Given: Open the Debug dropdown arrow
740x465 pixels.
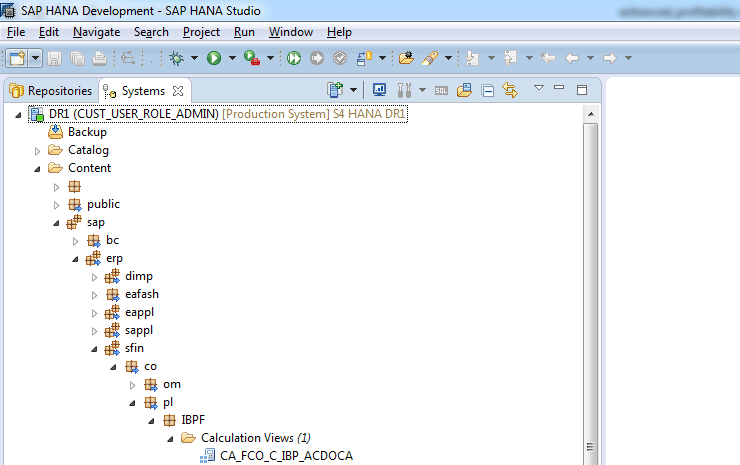Looking at the screenshot, I should pyautogui.click(x=194, y=58).
